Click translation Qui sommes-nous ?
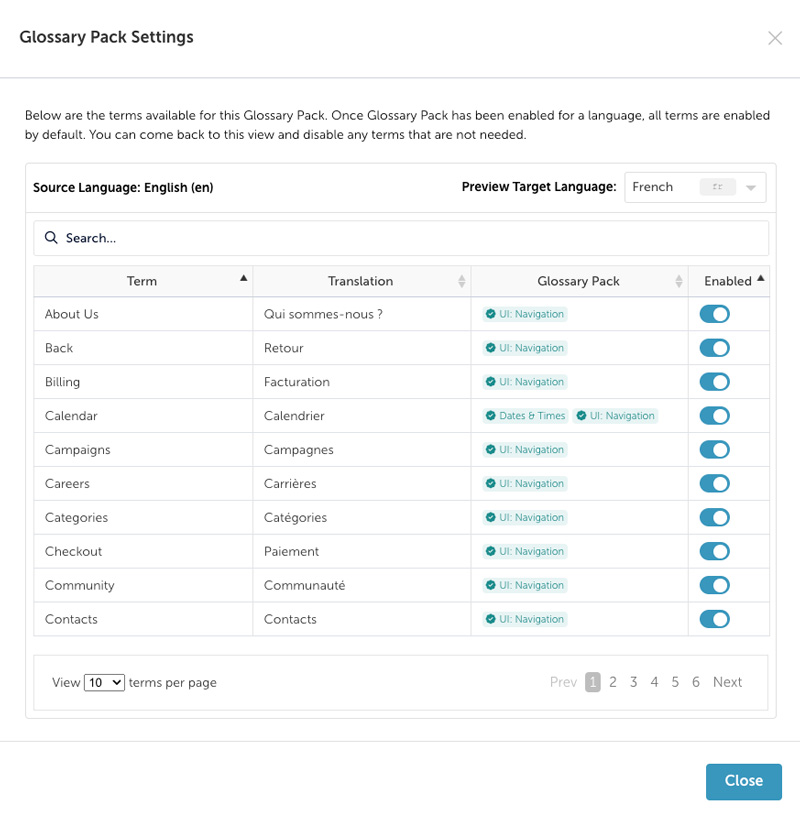The image size is (800, 821). 323,314
